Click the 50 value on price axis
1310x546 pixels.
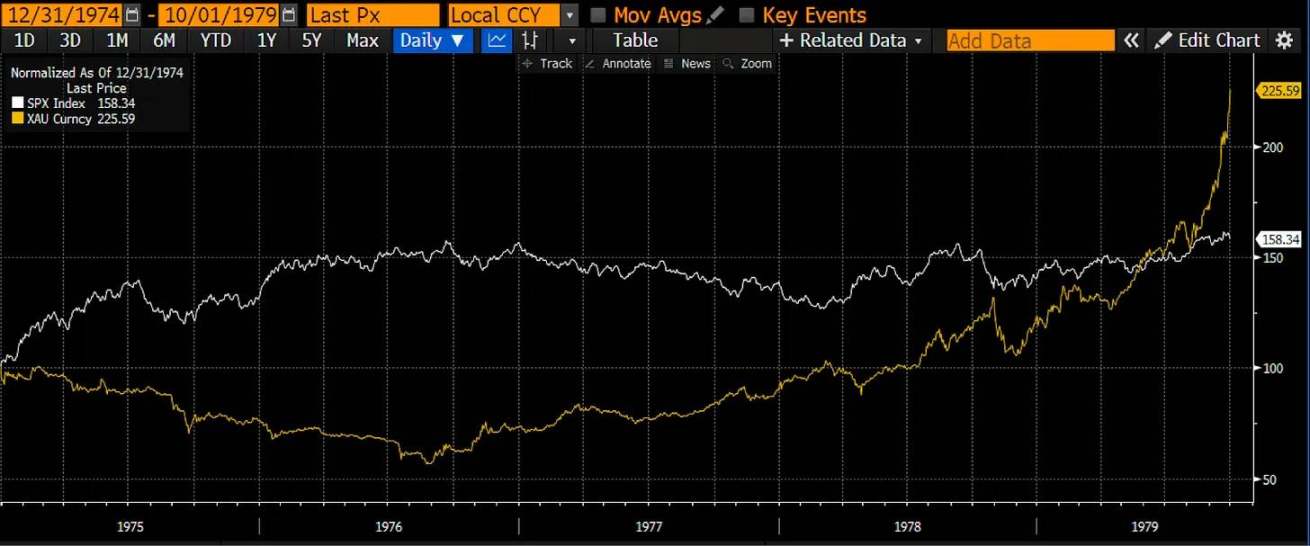tap(1268, 479)
